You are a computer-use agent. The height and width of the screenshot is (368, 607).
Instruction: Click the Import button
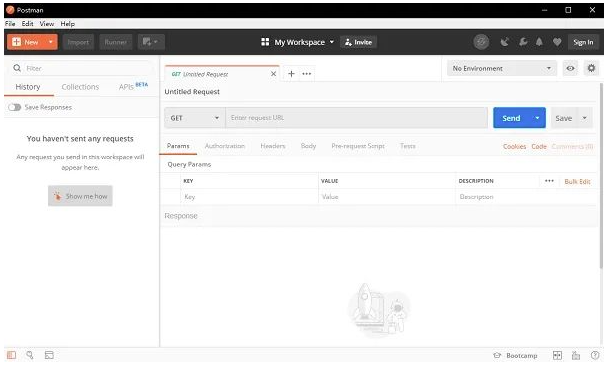click(78, 42)
